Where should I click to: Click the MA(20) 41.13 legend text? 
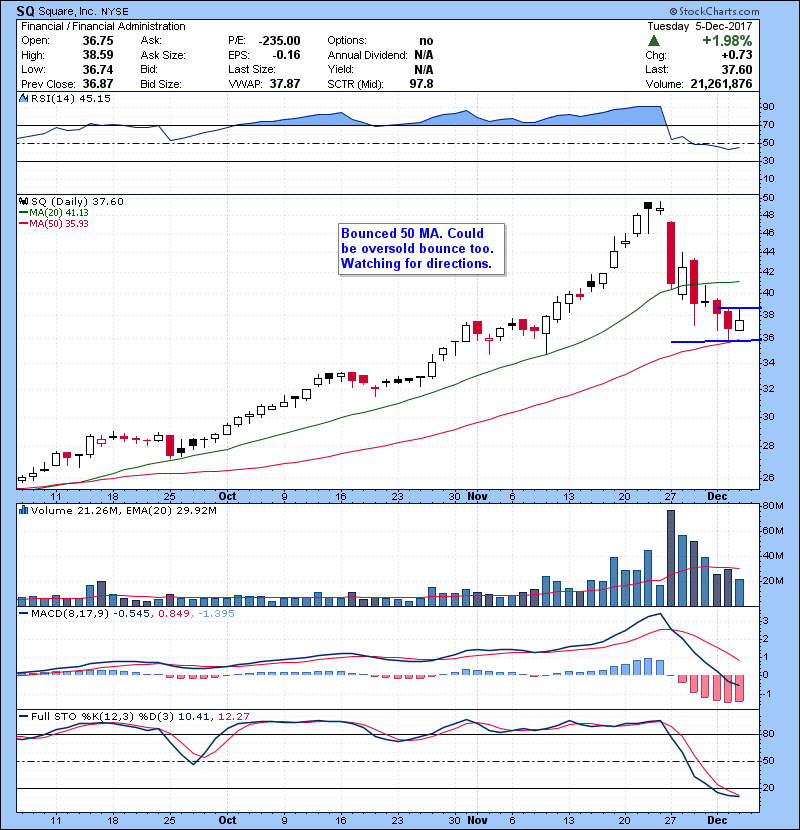pos(59,212)
